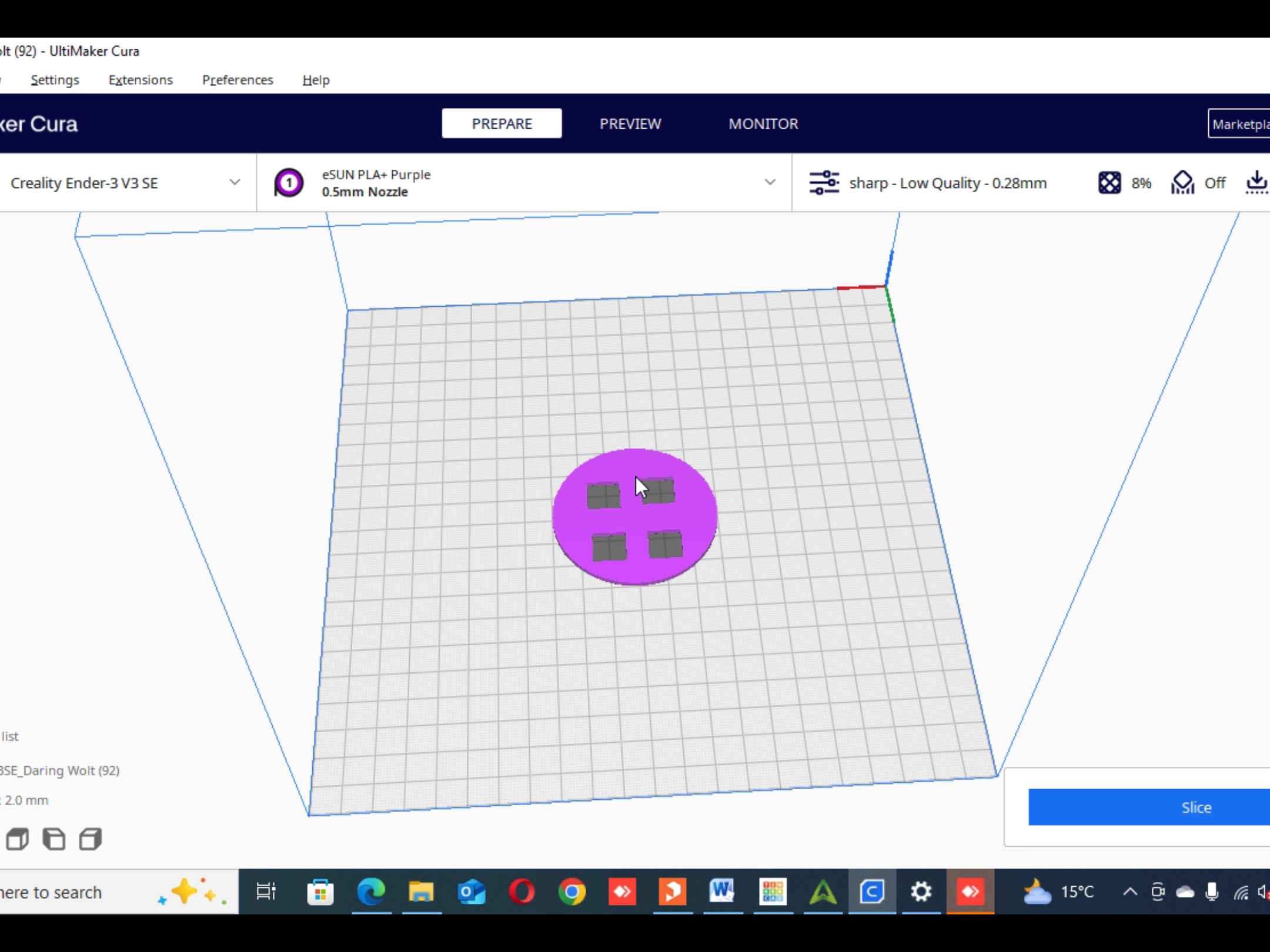
Task: Select the 3D perspective view cube icon
Action: point(18,839)
